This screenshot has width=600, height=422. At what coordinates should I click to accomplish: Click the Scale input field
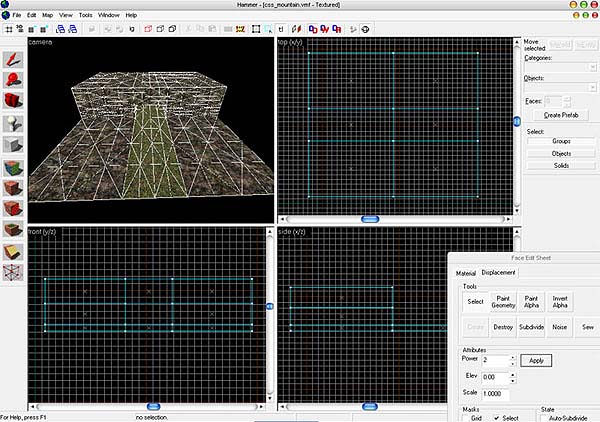pos(496,394)
